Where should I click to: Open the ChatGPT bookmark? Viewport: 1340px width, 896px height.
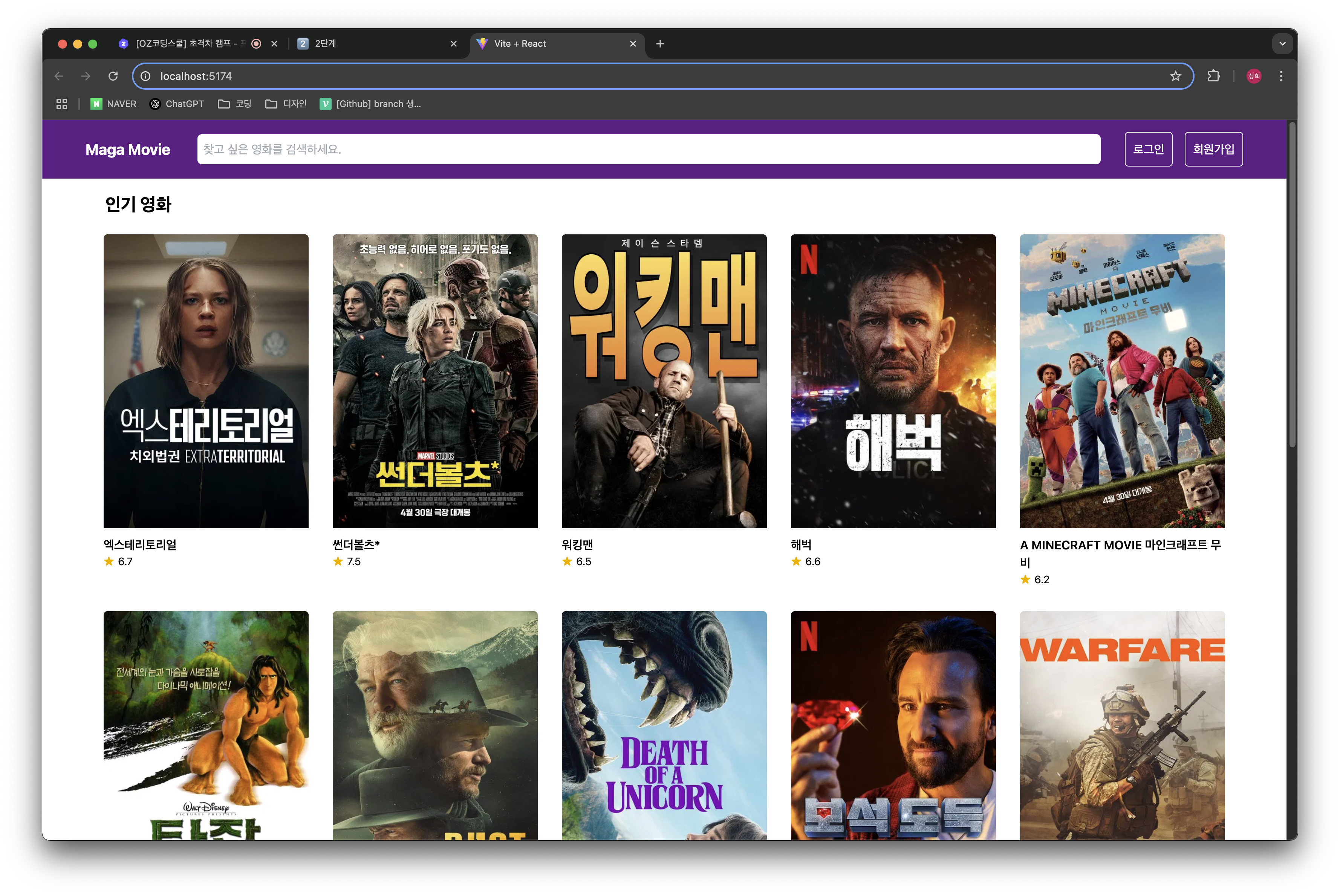tap(177, 104)
